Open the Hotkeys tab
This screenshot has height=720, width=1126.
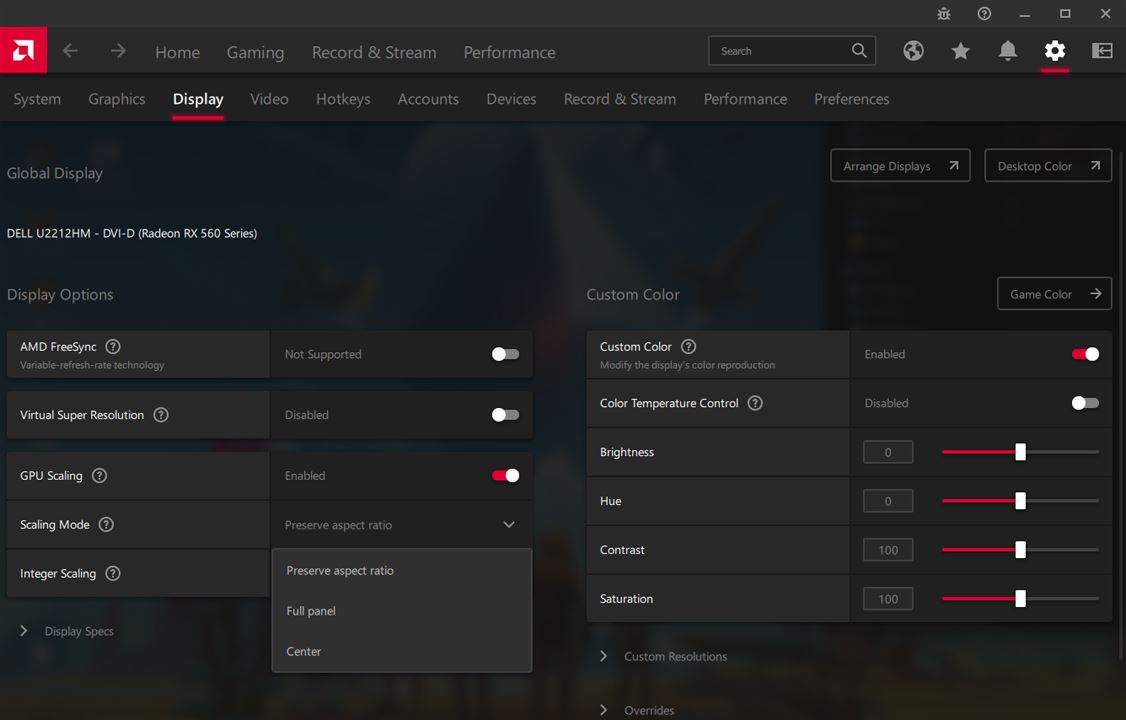point(343,99)
